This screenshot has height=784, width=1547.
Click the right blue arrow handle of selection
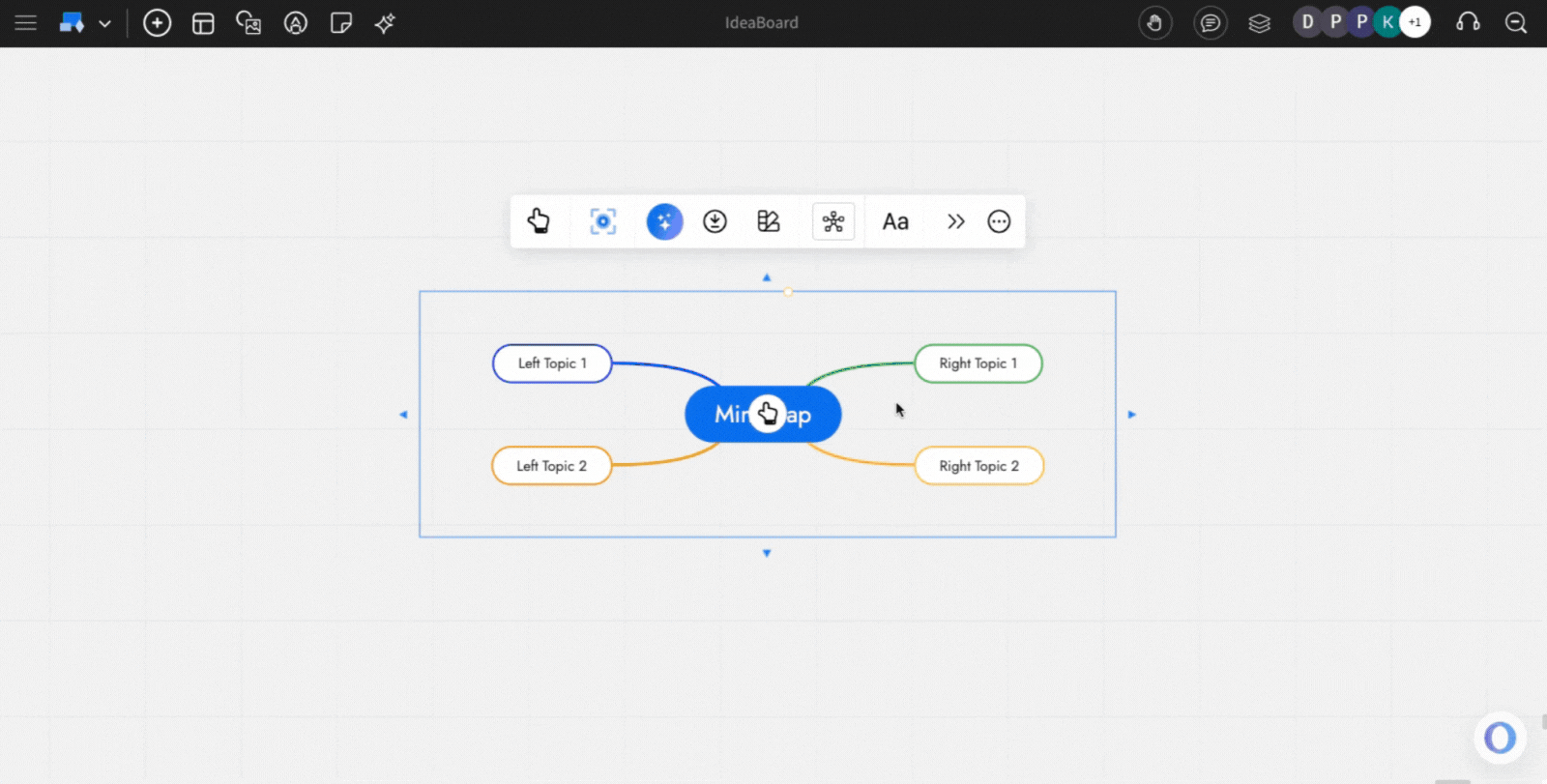(x=1132, y=415)
